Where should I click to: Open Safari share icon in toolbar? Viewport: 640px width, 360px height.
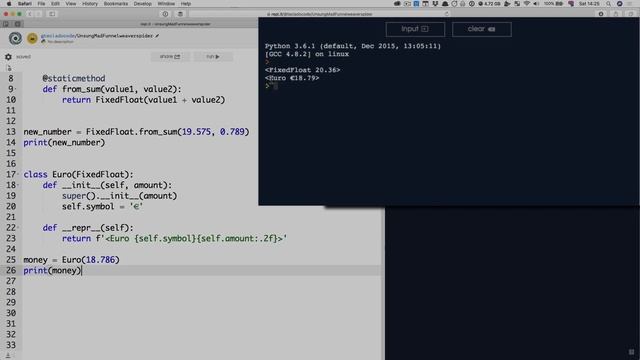coord(616,14)
